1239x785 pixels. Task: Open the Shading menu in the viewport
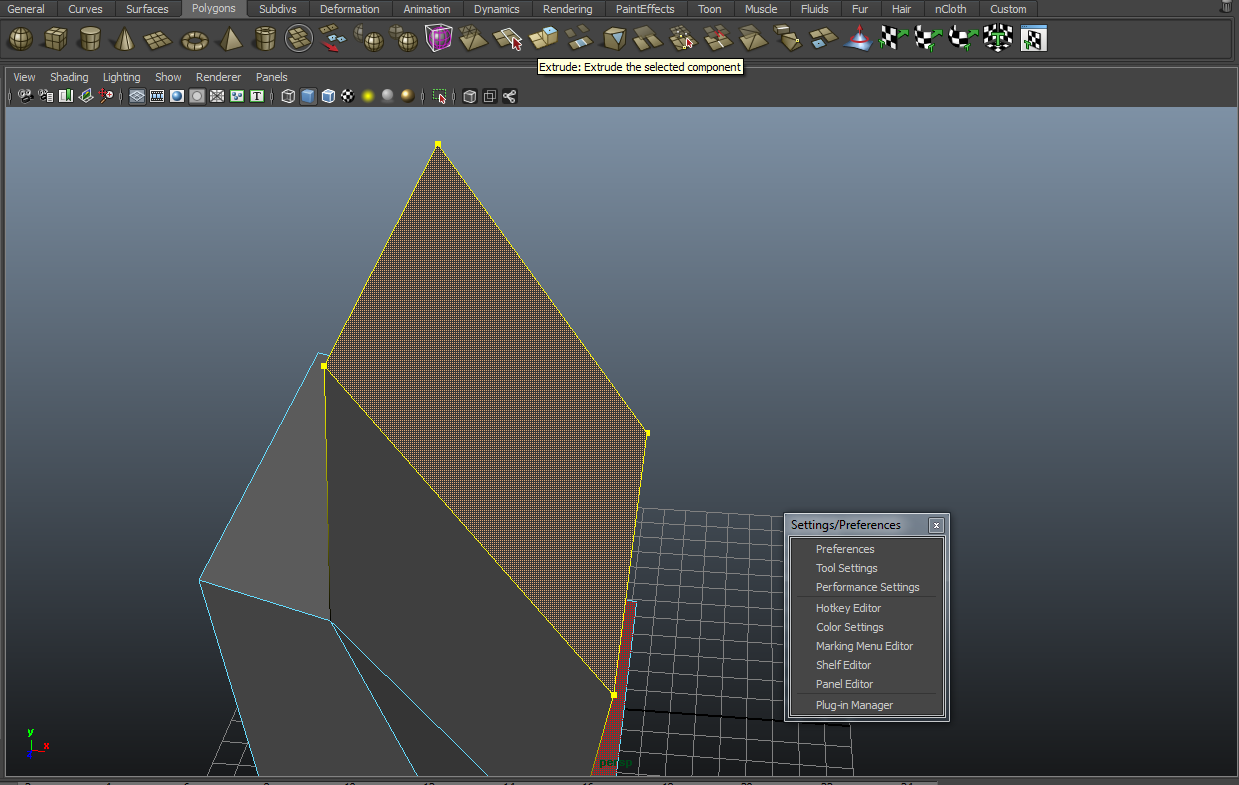coord(69,76)
